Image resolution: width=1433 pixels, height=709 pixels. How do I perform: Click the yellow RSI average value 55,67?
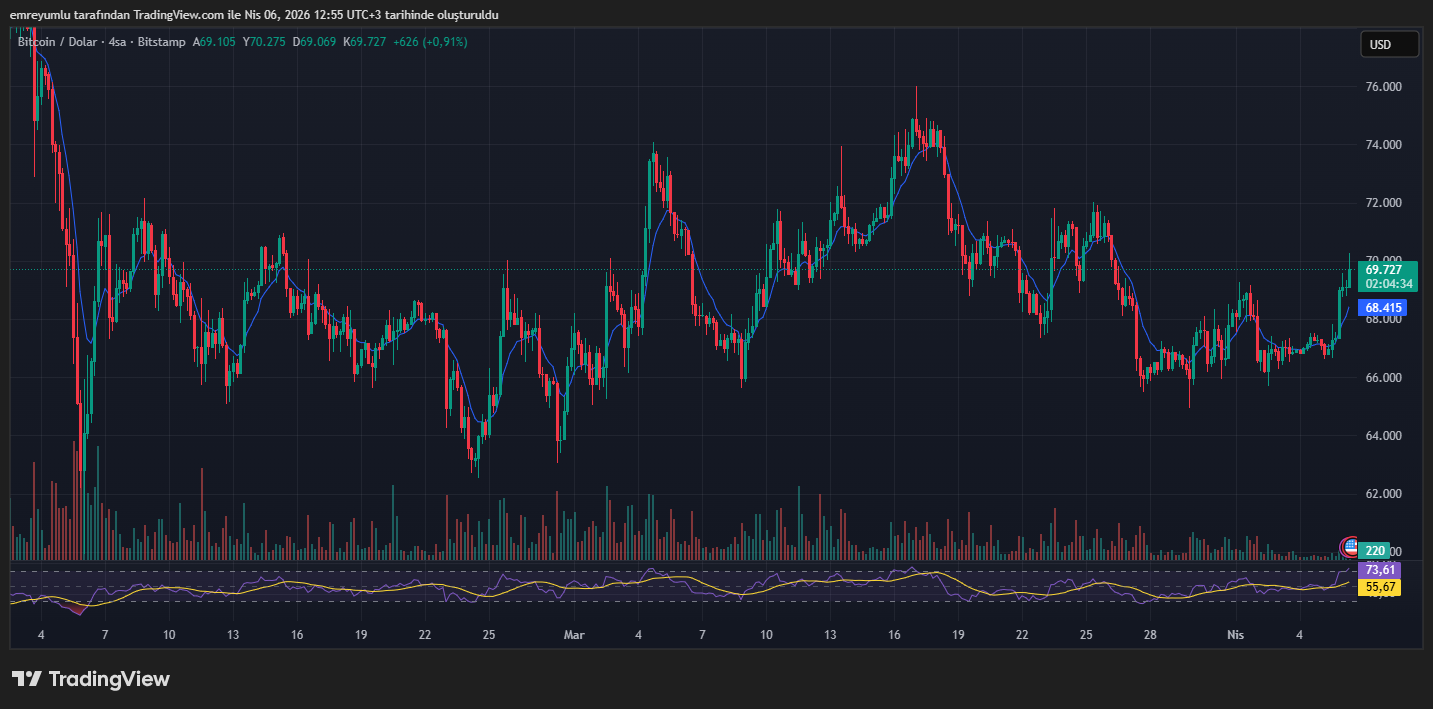[1379, 588]
